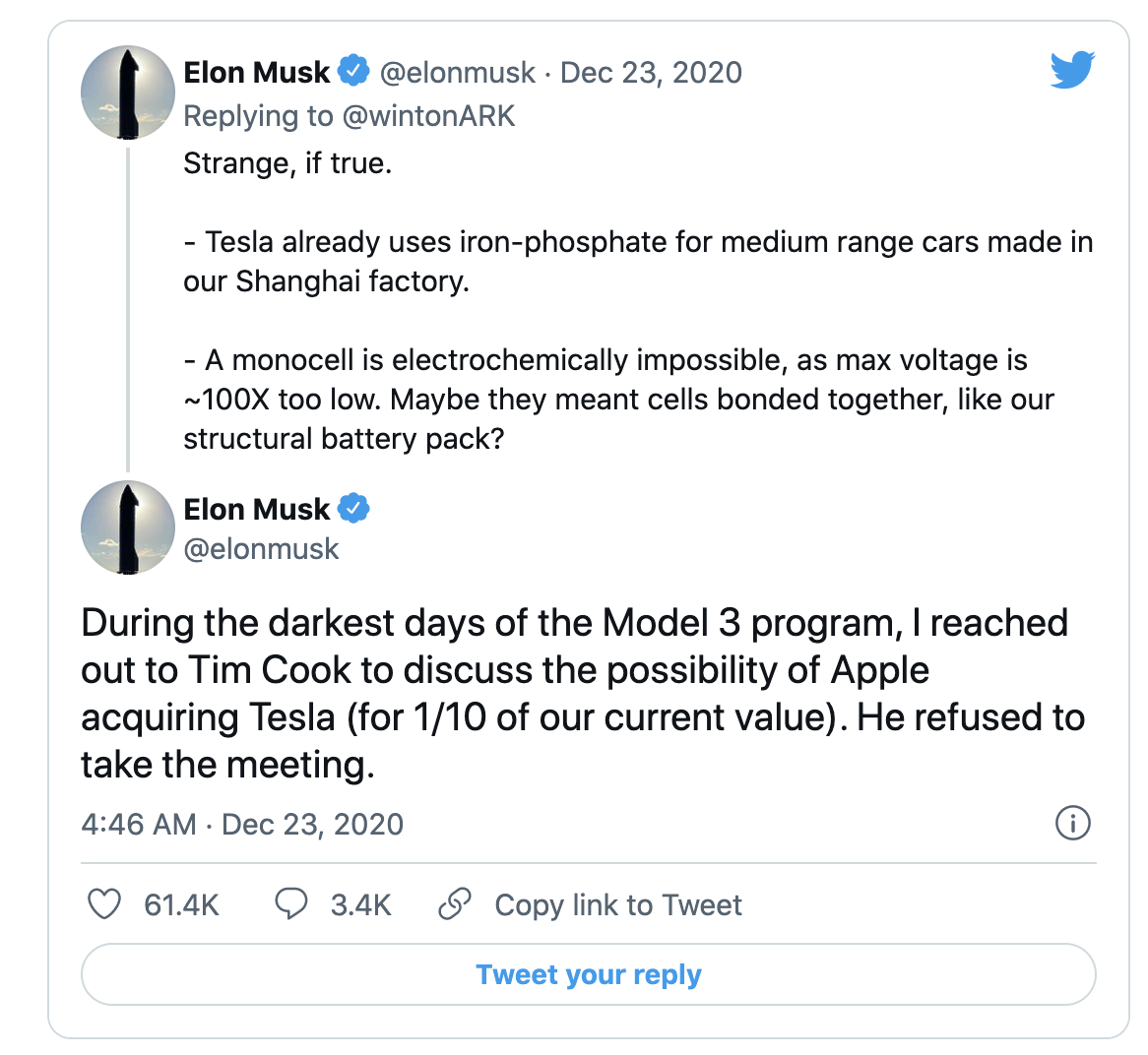Image resolution: width=1148 pixels, height=1055 pixels.
Task: Click the 4:46 AM timestamp link
Action: coord(139,824)
